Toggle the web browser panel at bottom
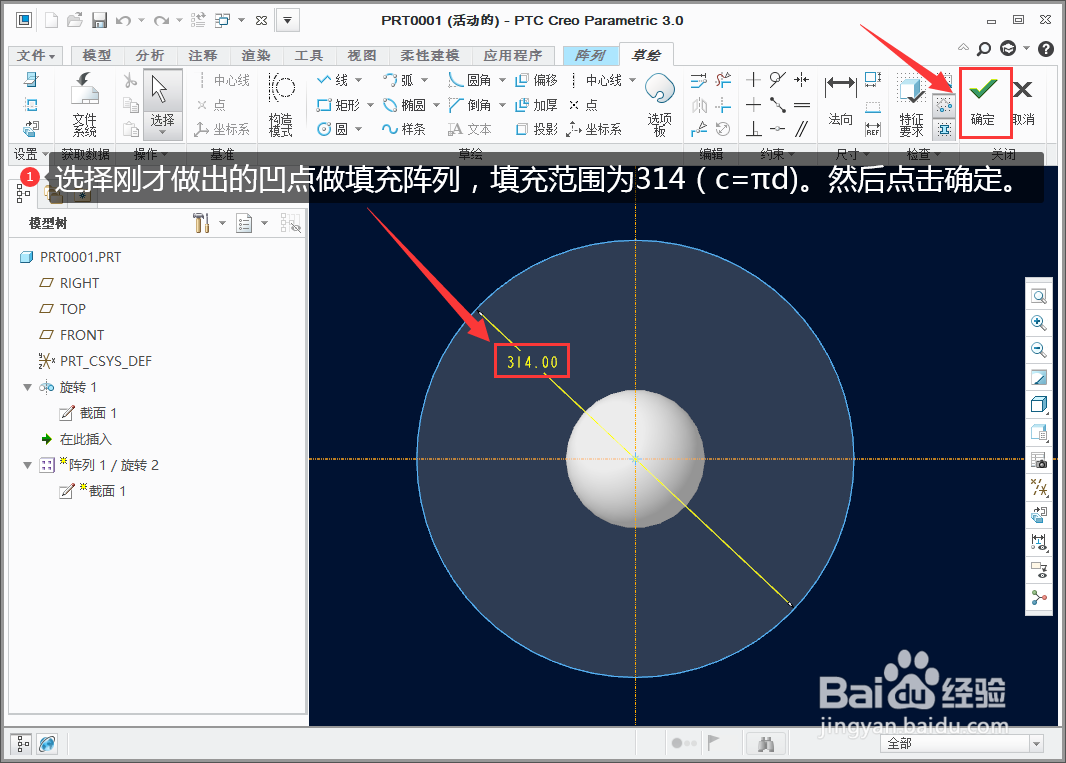 [47, 743]
